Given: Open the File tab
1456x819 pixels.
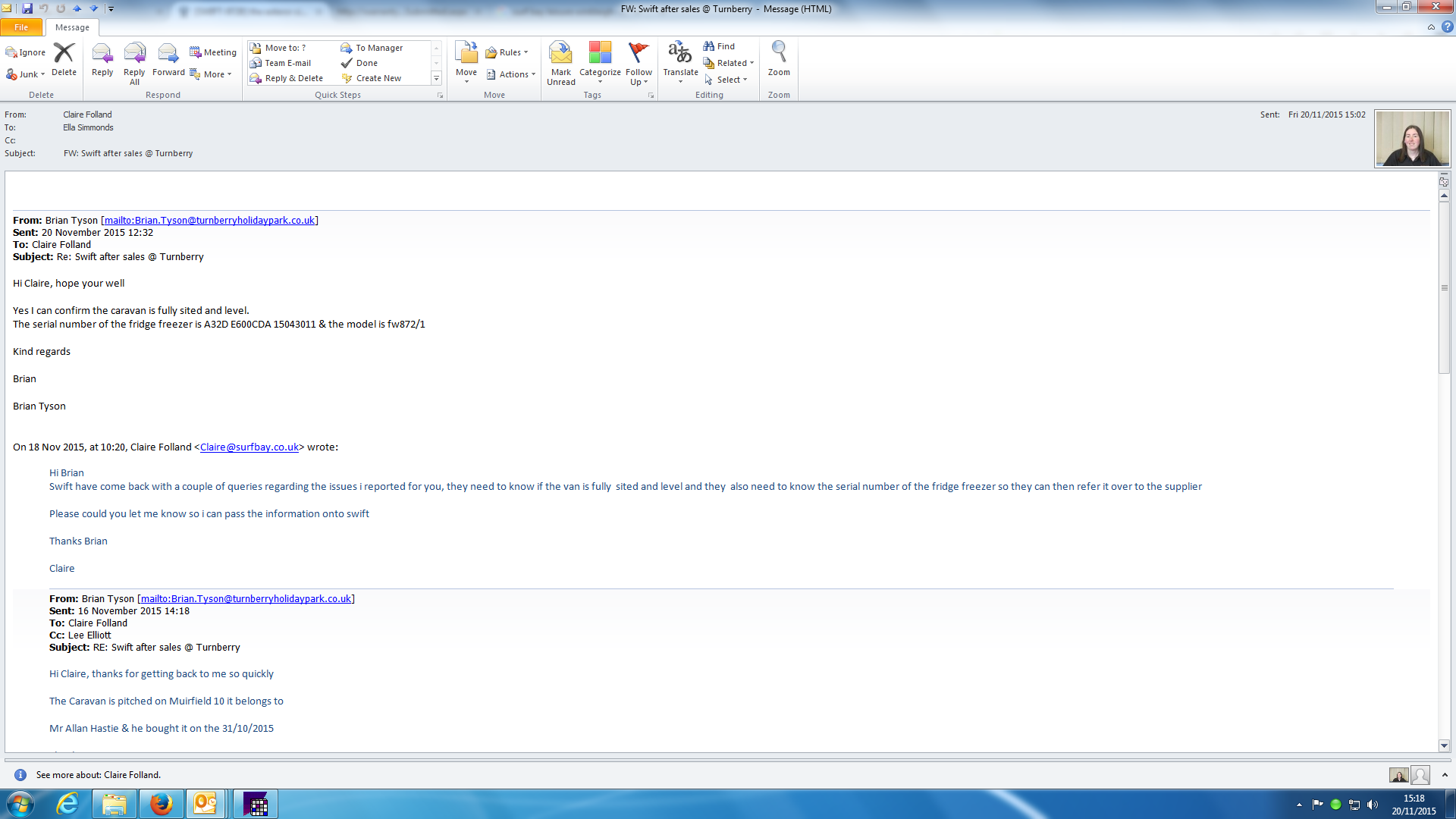Looking at the screenshot, I should (x=21, y=27).
